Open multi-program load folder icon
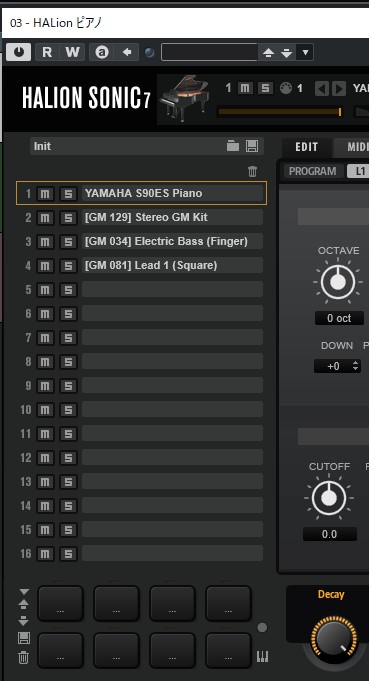Viewport: 369px width, 681px height. (x=233, y=146)
